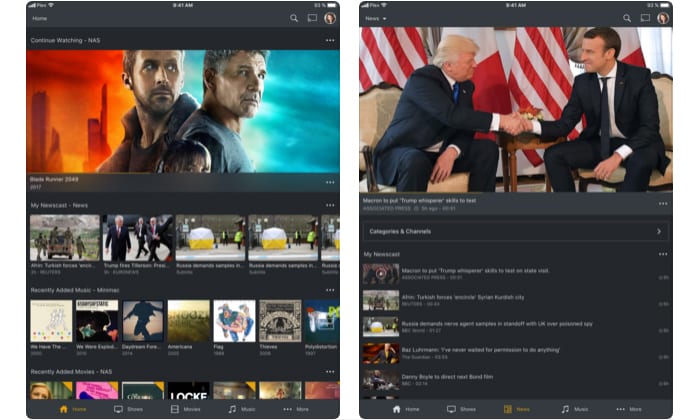Play the Blade Runner 2049 hero banner
Viewport: 700px width, 420px height.
click(183, 111)
